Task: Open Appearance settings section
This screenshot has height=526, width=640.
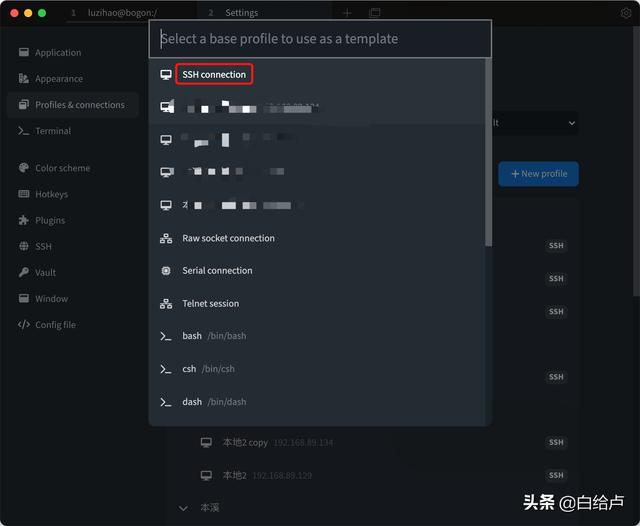Action: point(73,79)
